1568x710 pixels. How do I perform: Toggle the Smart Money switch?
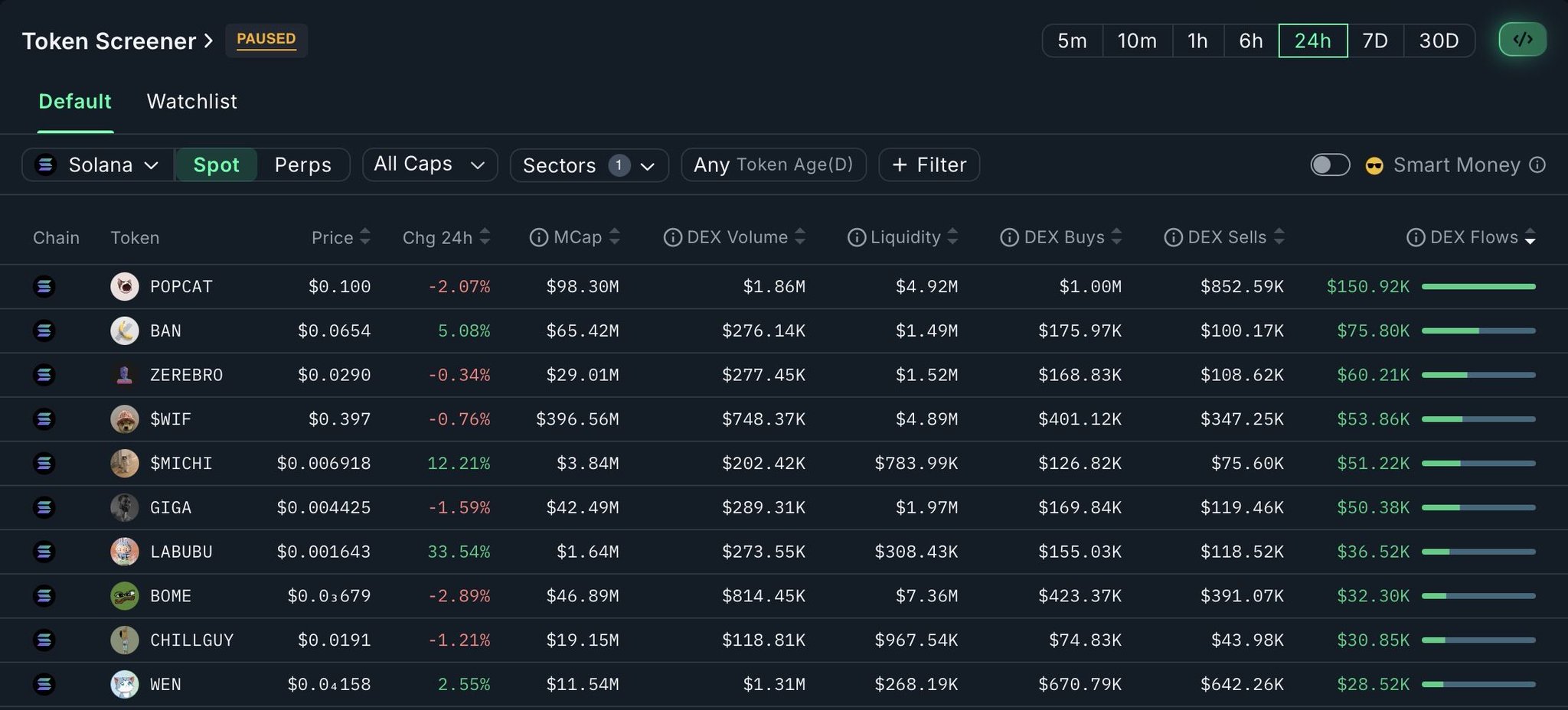pos(1330,165)
